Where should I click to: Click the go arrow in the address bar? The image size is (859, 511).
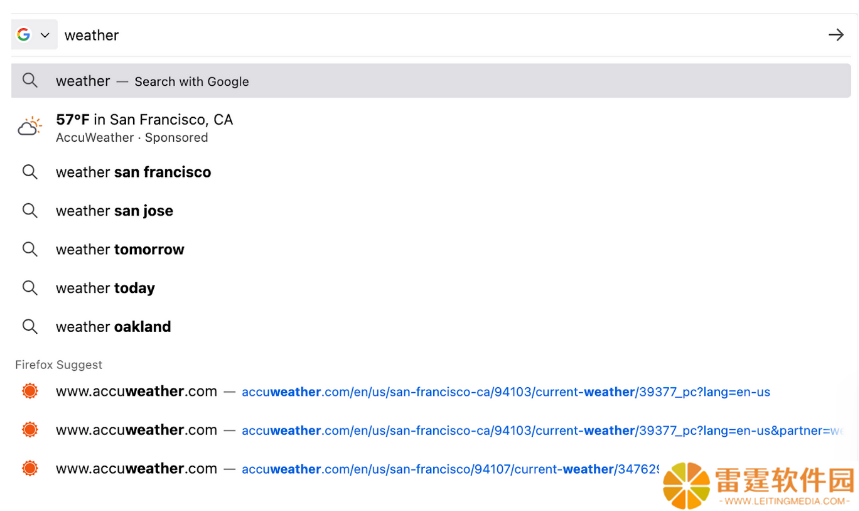coord(836,35)
